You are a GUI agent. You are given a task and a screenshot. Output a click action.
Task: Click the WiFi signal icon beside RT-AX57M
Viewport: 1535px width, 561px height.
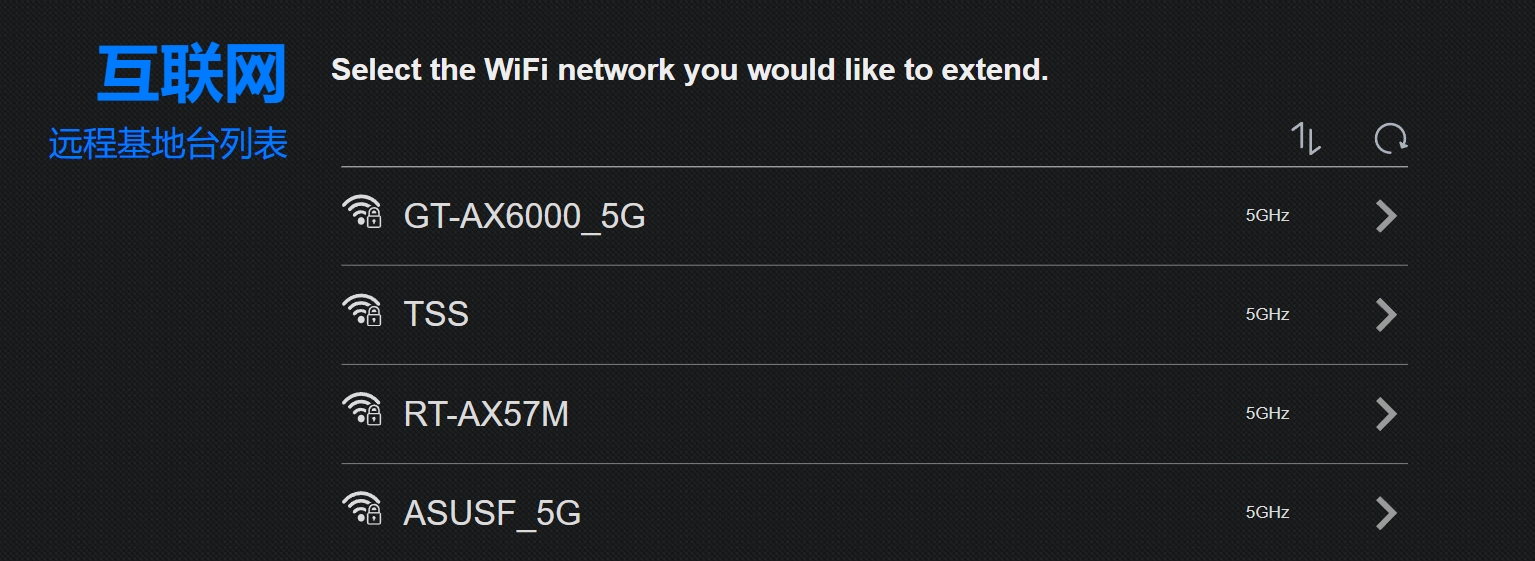pyautogui.click(x=362, y=410)
